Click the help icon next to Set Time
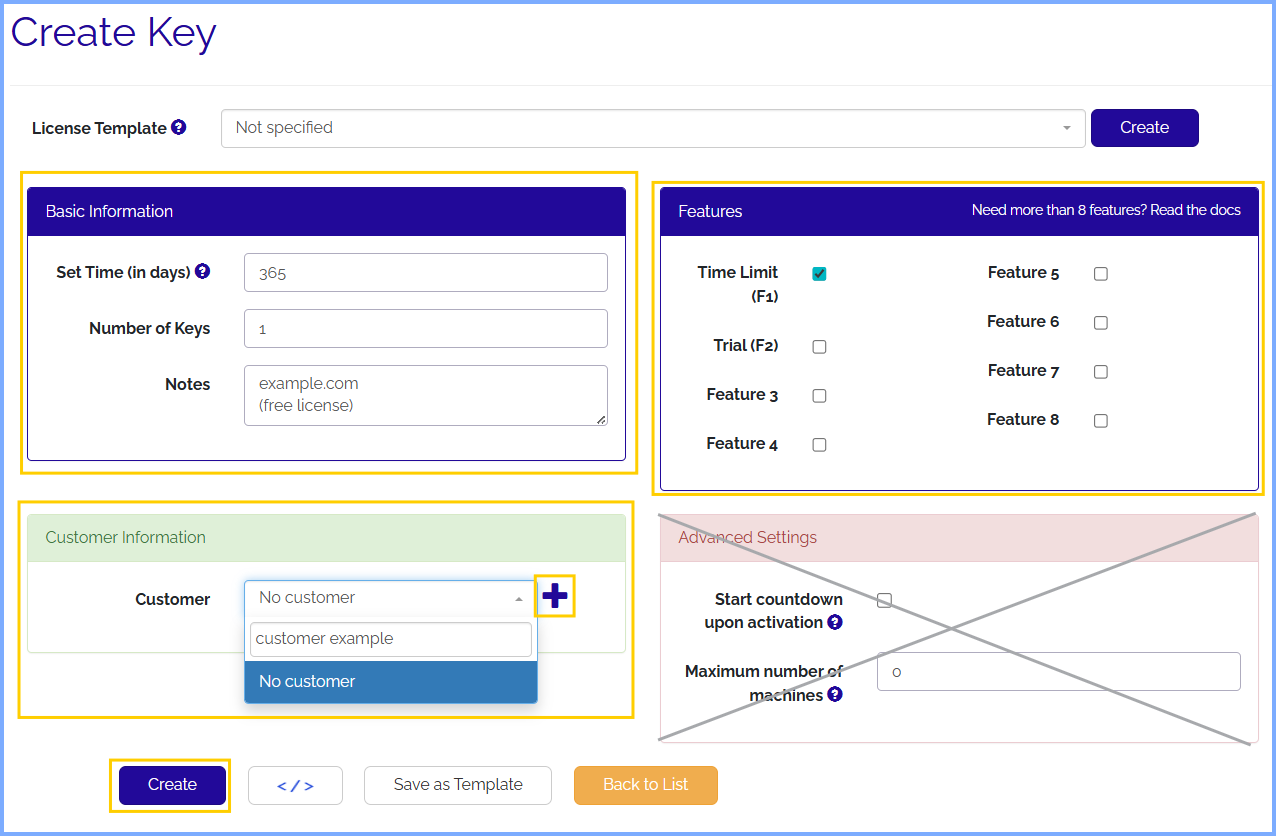This screenshot has width=1276, height=836. pos(203,271)
